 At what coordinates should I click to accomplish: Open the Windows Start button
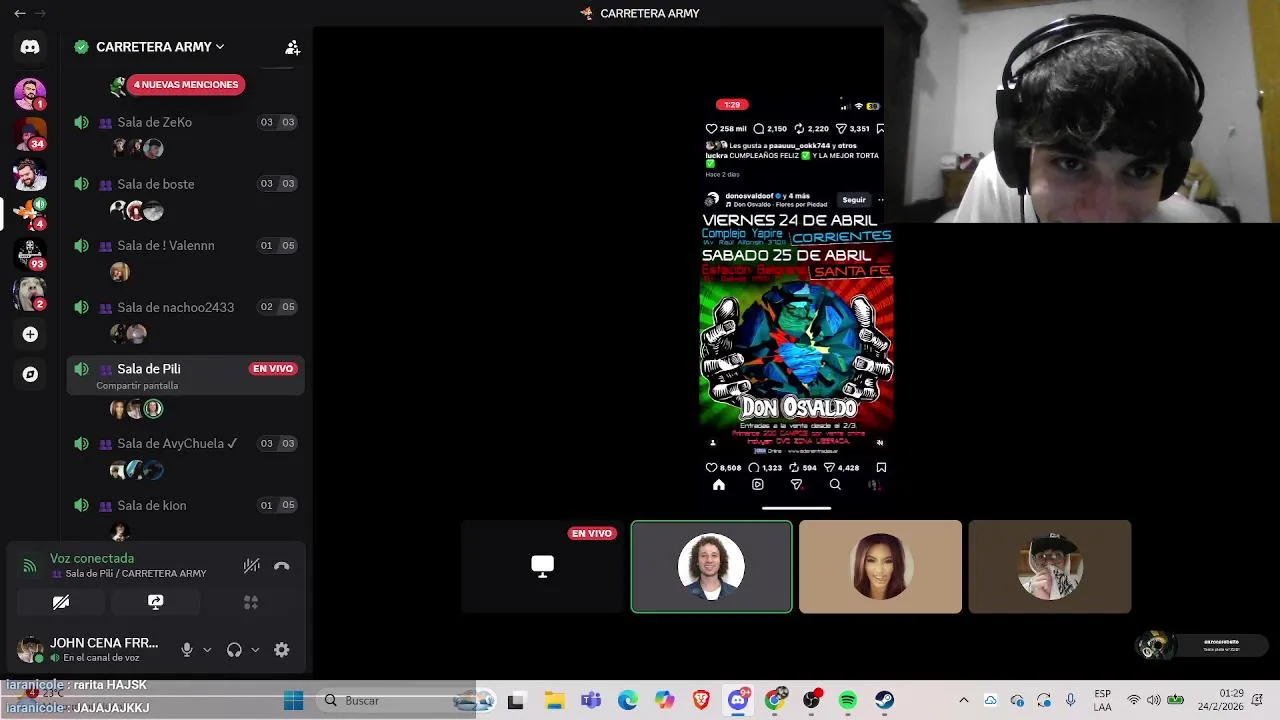pos(293,701)
